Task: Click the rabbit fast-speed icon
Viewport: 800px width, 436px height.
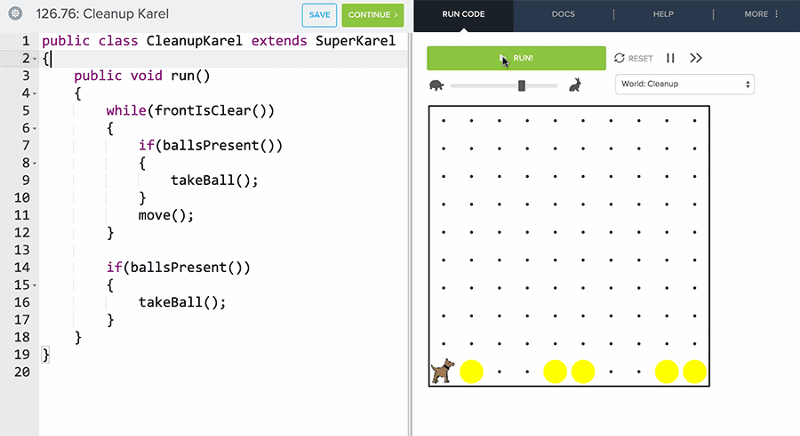Action: coord(576,86)
